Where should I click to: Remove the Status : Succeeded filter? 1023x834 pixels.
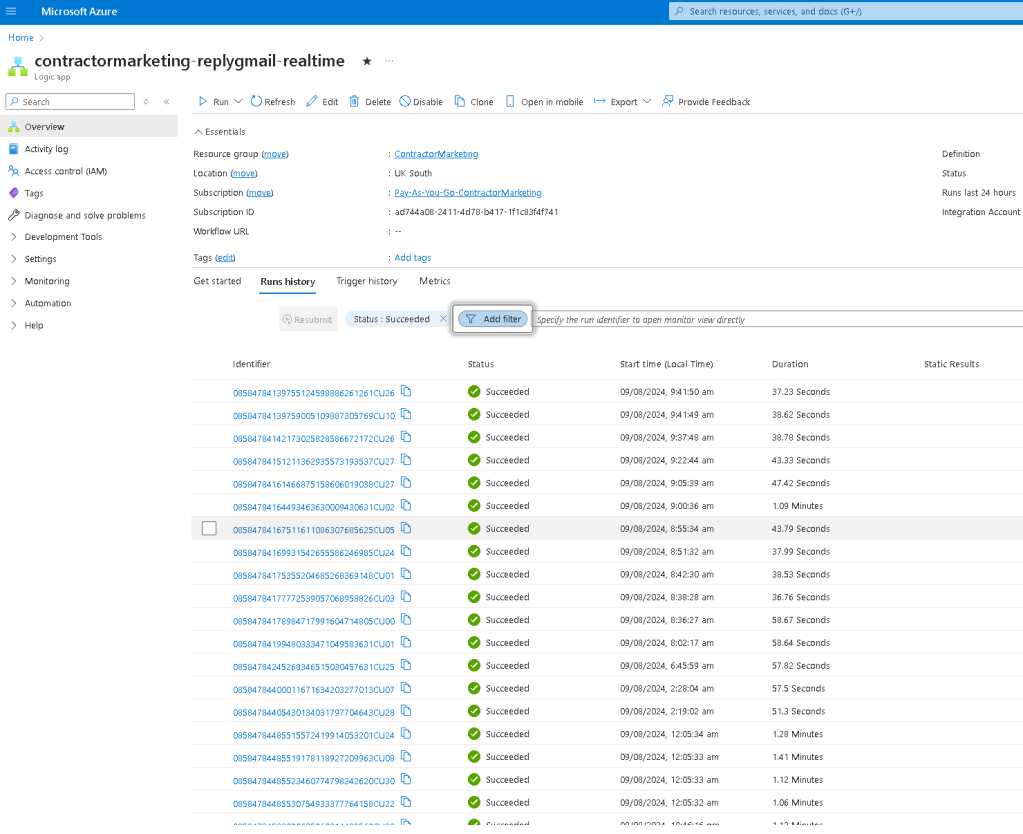[443, 319]
